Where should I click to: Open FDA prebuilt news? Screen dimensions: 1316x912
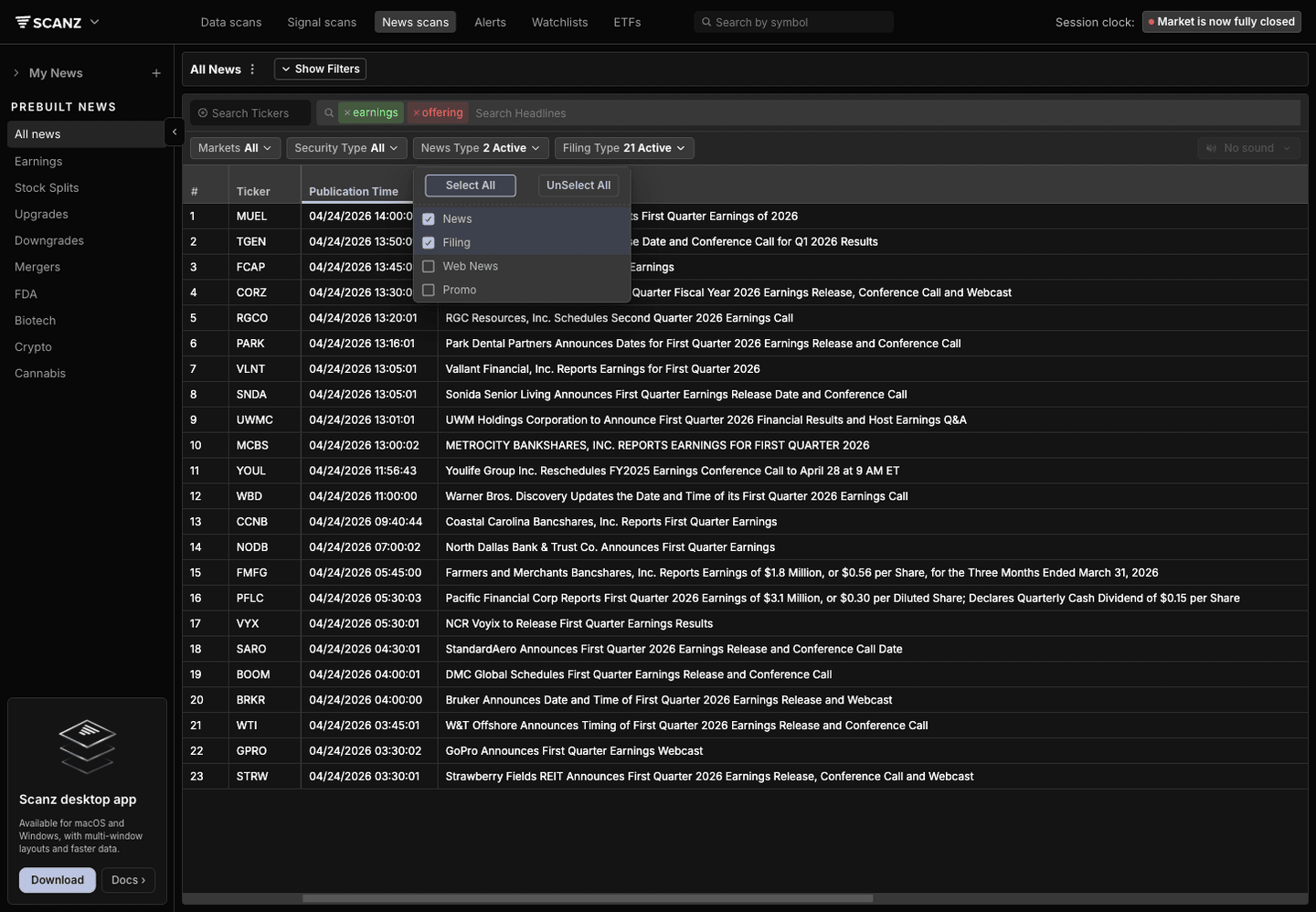pos(26,294)
